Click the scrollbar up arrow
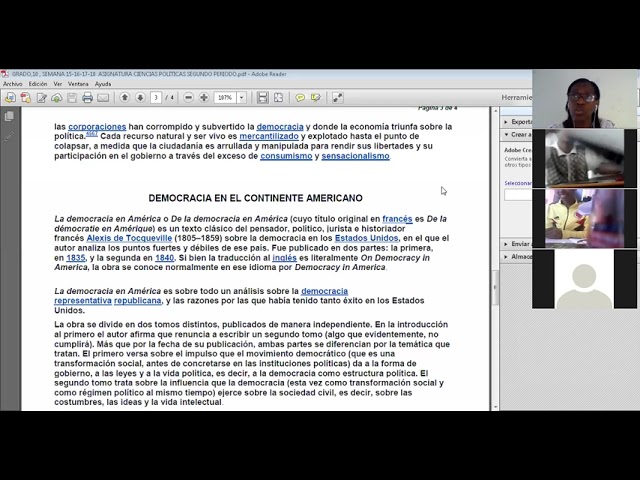 tap(496, 111)
